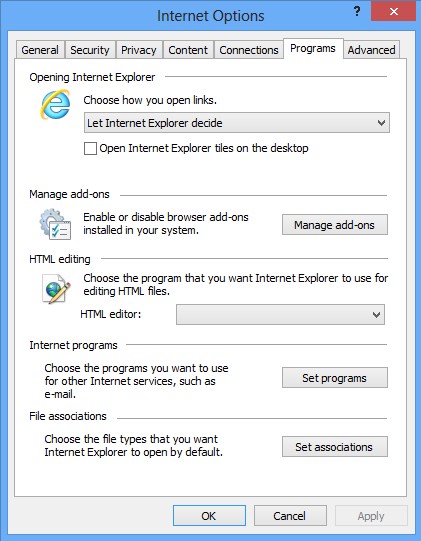Open the Advanced tab
This screenshot has width=421, height=541.
pyautogui.click(x=371, y=50)
